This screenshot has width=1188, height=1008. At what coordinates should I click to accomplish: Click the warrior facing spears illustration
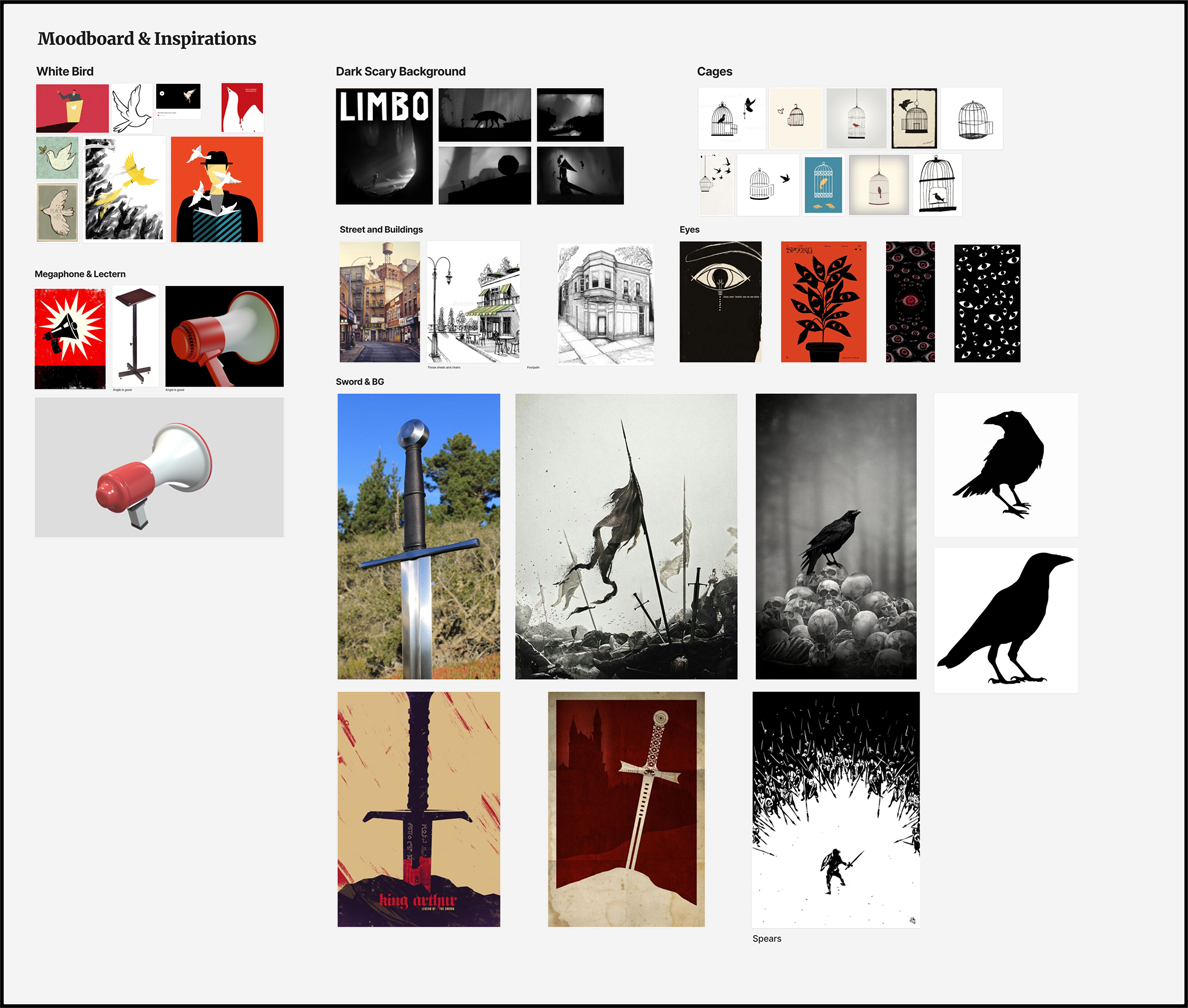point(836,809)
